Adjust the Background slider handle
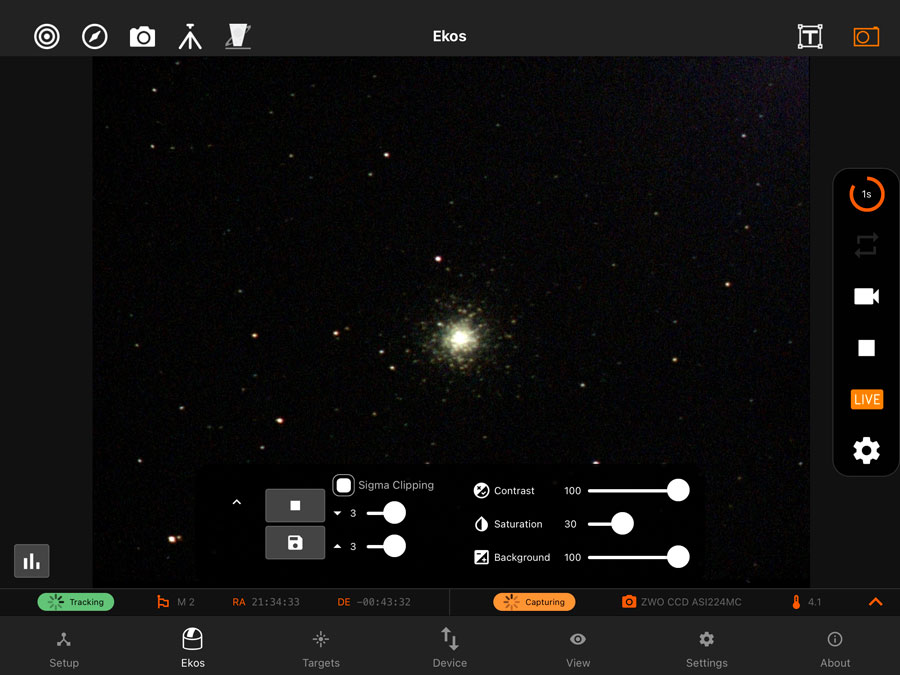Screen dimensions: 900x675 (x=678, y=557)
